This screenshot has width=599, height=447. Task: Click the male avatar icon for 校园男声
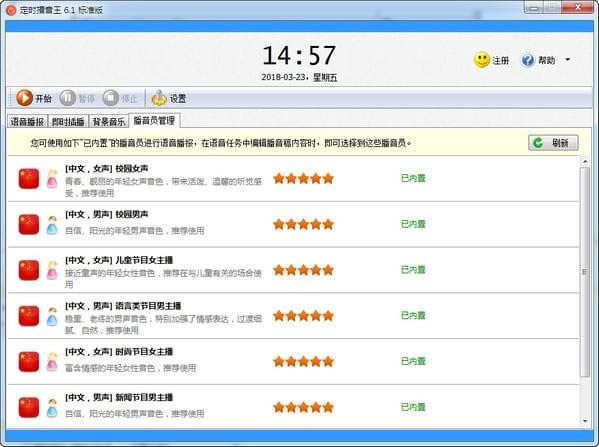click(x=52, y=225)
